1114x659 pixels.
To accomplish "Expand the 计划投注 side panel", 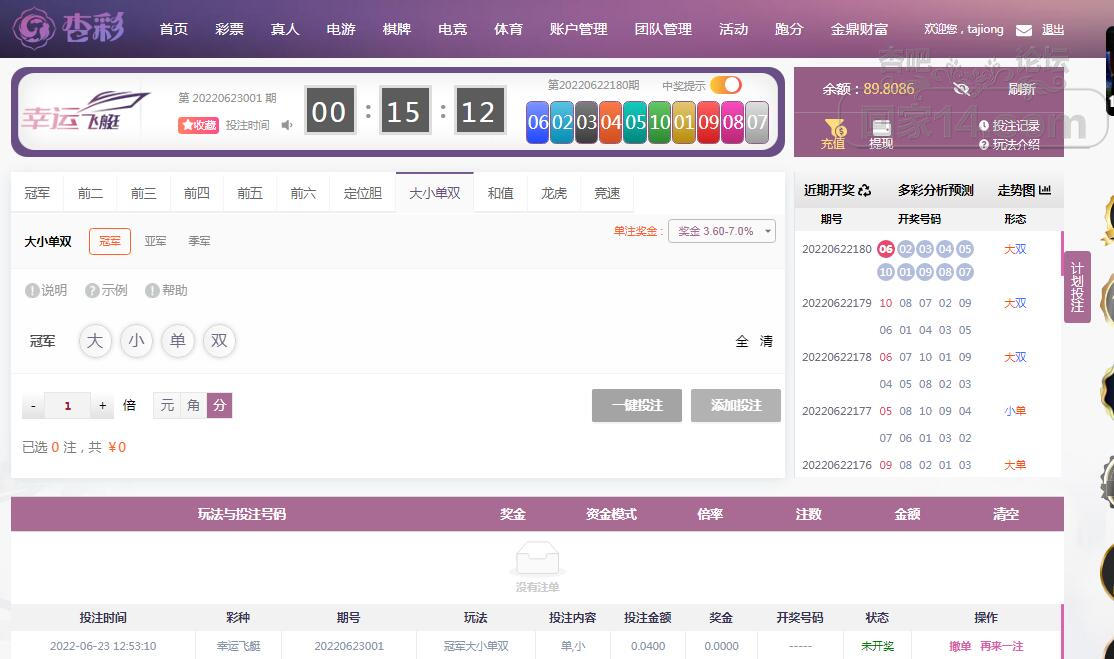I will tap(1077, 287).
